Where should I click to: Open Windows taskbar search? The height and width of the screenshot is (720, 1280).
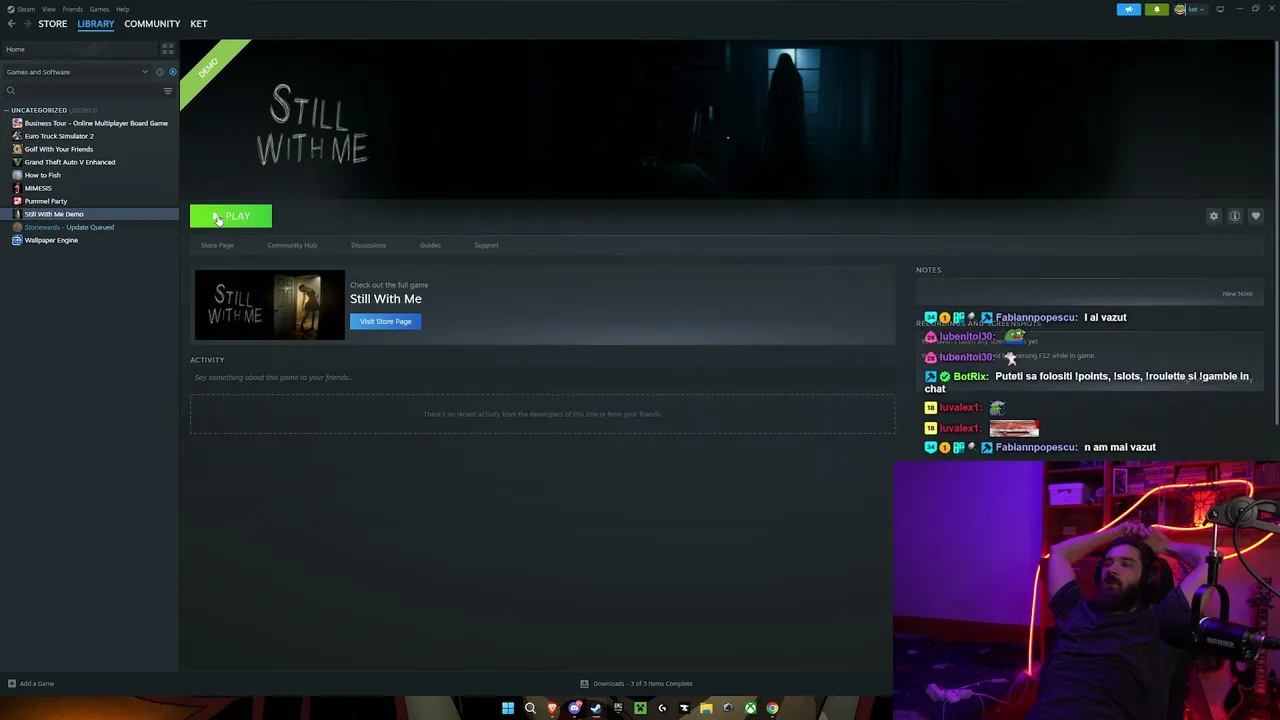tap(530, 708)
